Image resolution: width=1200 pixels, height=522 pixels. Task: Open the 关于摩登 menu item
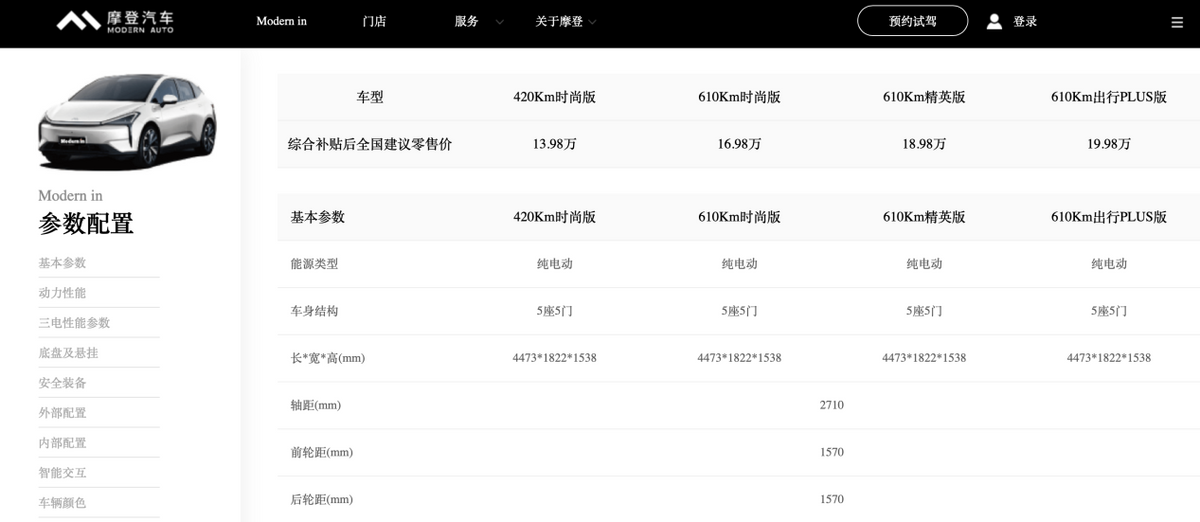coord(559,21)
